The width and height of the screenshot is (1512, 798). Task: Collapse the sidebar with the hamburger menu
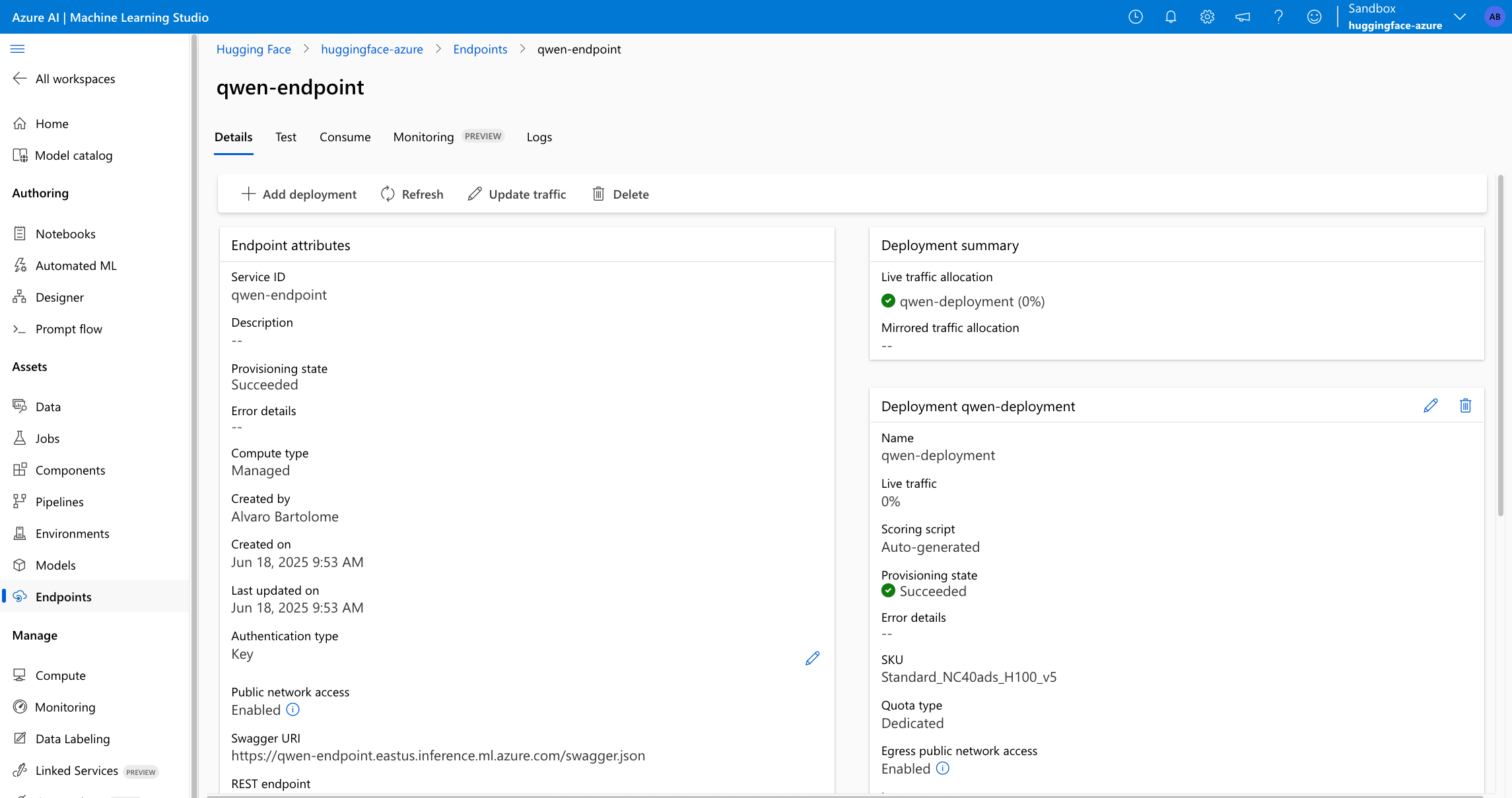(x=18, y=48)
